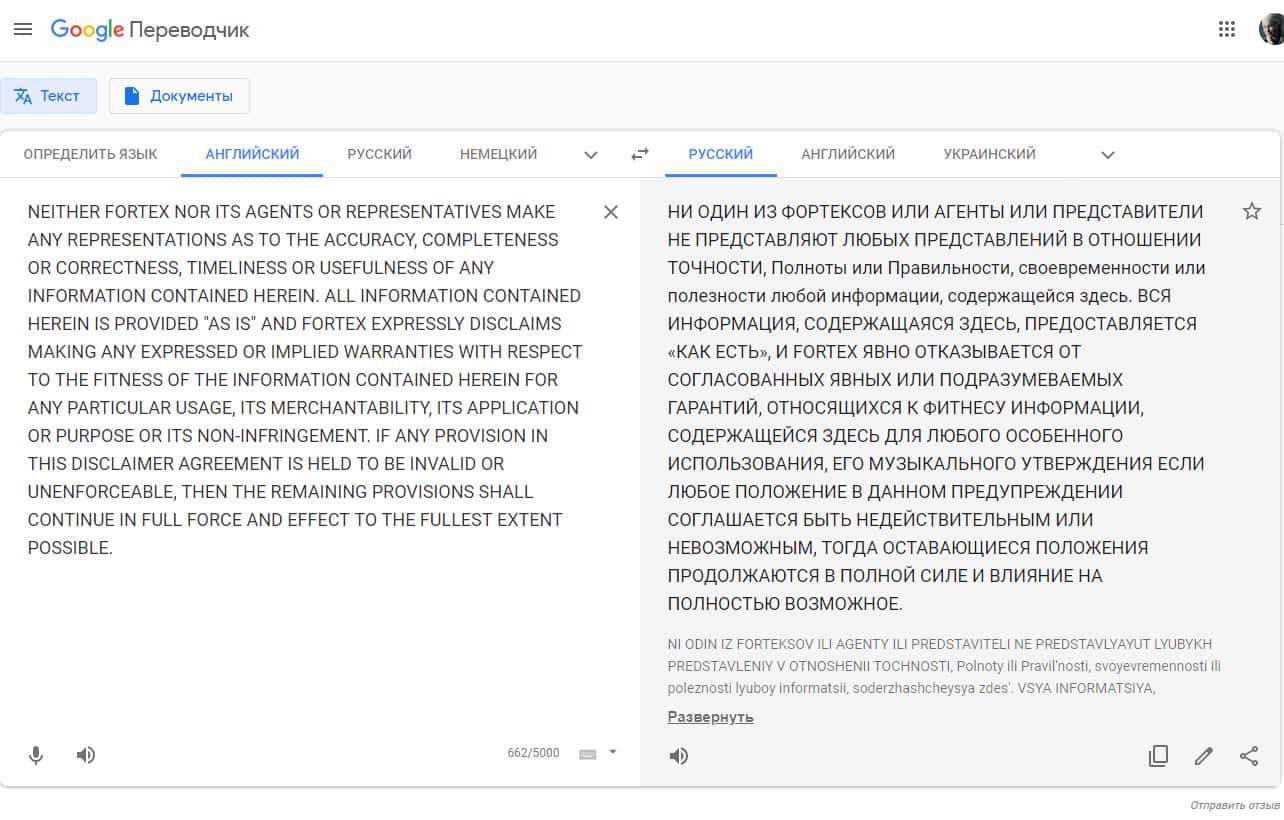Open the main hamburger menu
Image resolution: width=1284 pixels, height=820 pixels.
pos(23,30)
